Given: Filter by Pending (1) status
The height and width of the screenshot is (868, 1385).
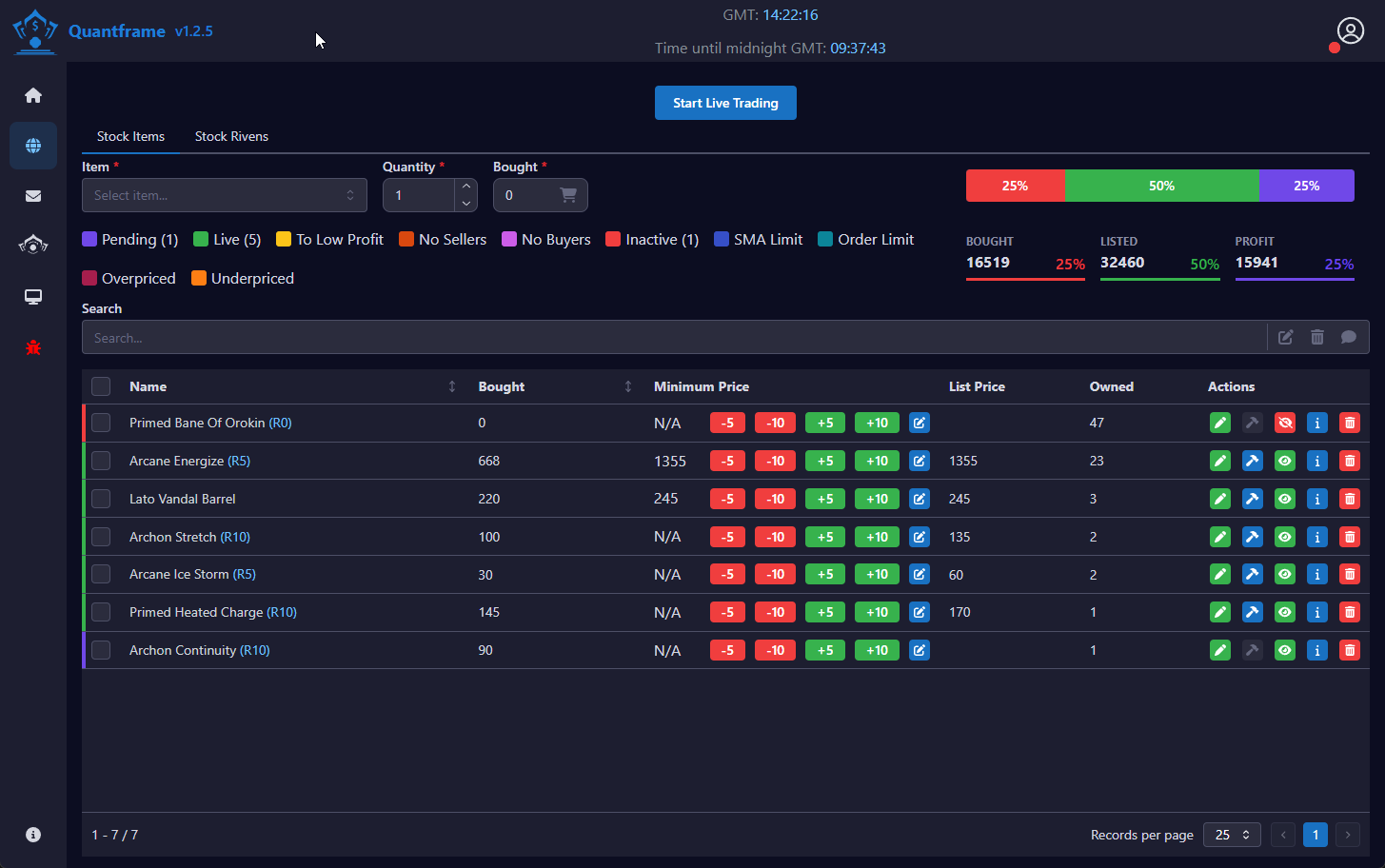Looking at the screenshot, I should (x=130, y=240).
